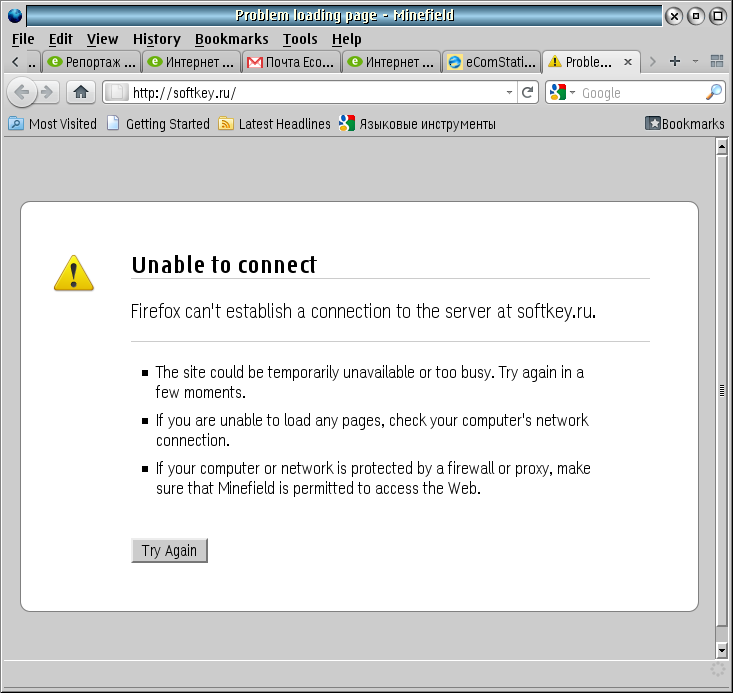
Task: Click the Internet Explorer icon on eComStati tab
Action: pos(454,62)
